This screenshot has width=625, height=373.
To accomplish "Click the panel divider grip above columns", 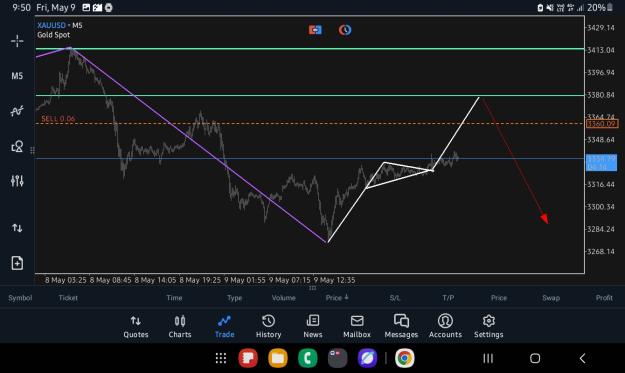I will (x=312, y=288).
